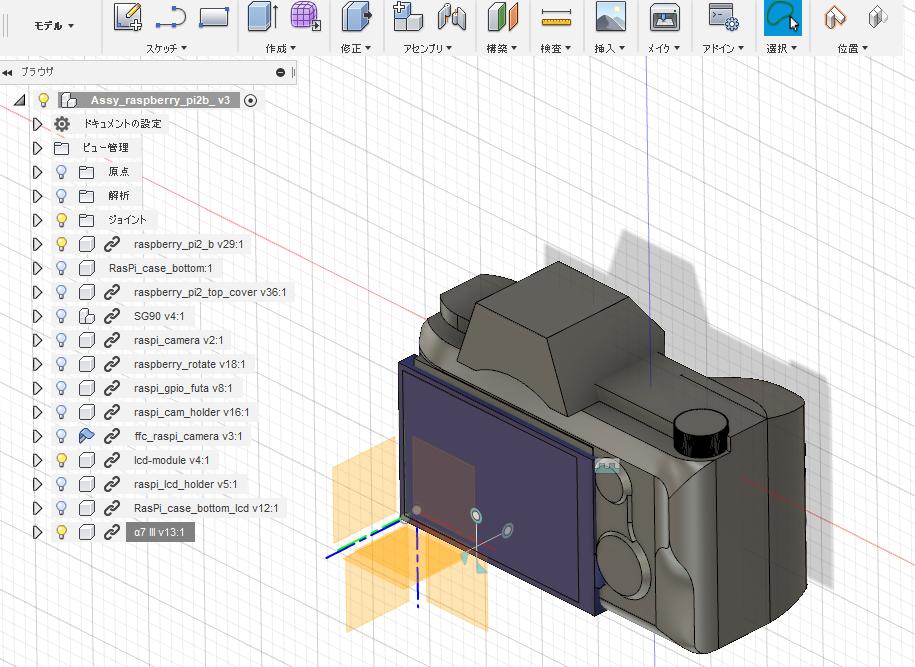Click the folder icon next to ジョイント
The width and height of the screenshot is (915, 667).
[86, 220]
